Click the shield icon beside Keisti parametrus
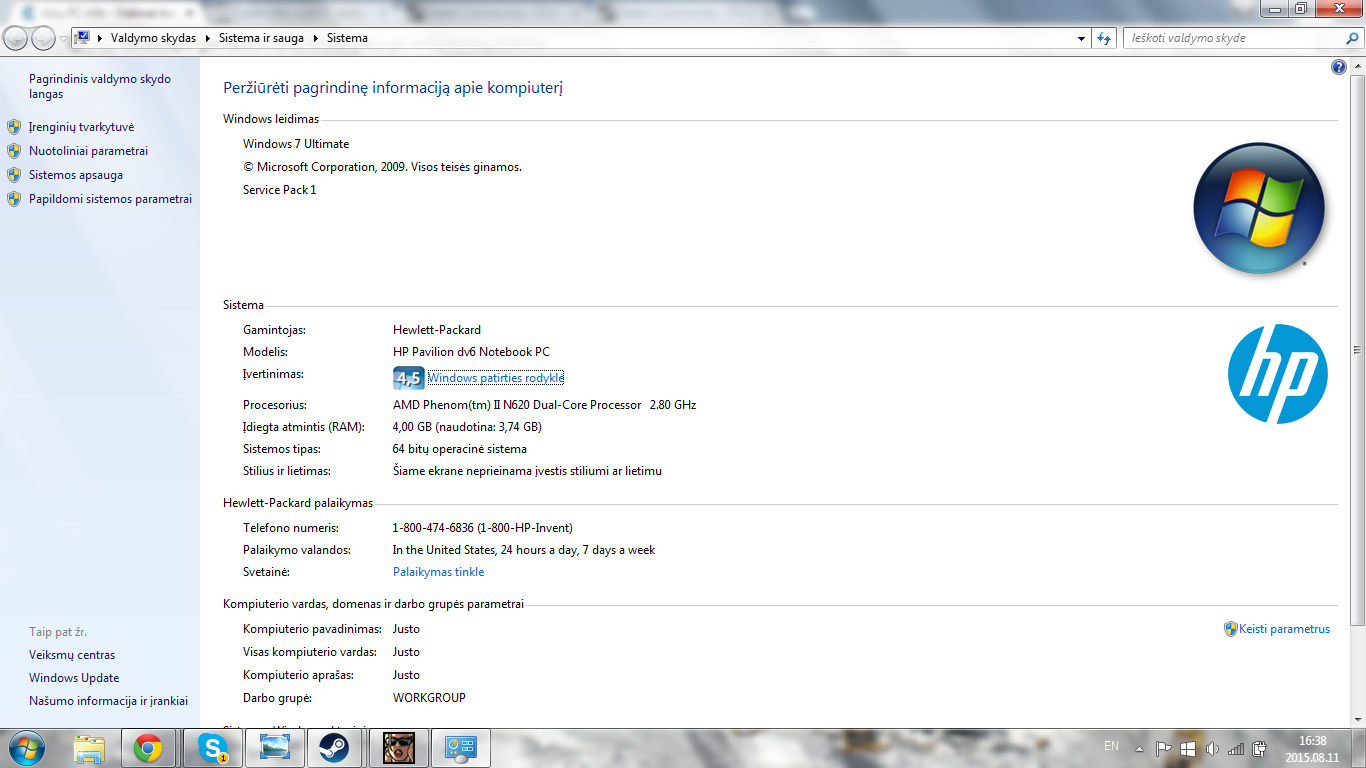 click(x=1231, y=629)
